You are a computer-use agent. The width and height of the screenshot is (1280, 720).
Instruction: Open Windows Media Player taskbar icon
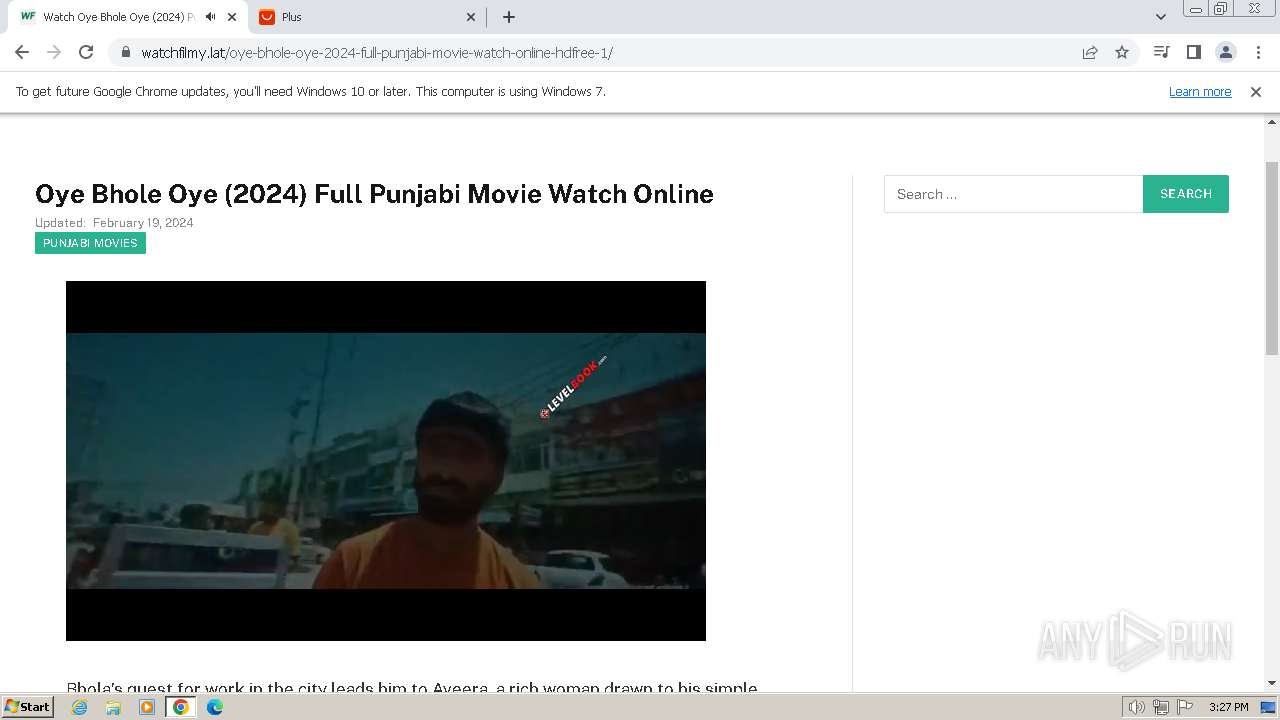(147, 707)
